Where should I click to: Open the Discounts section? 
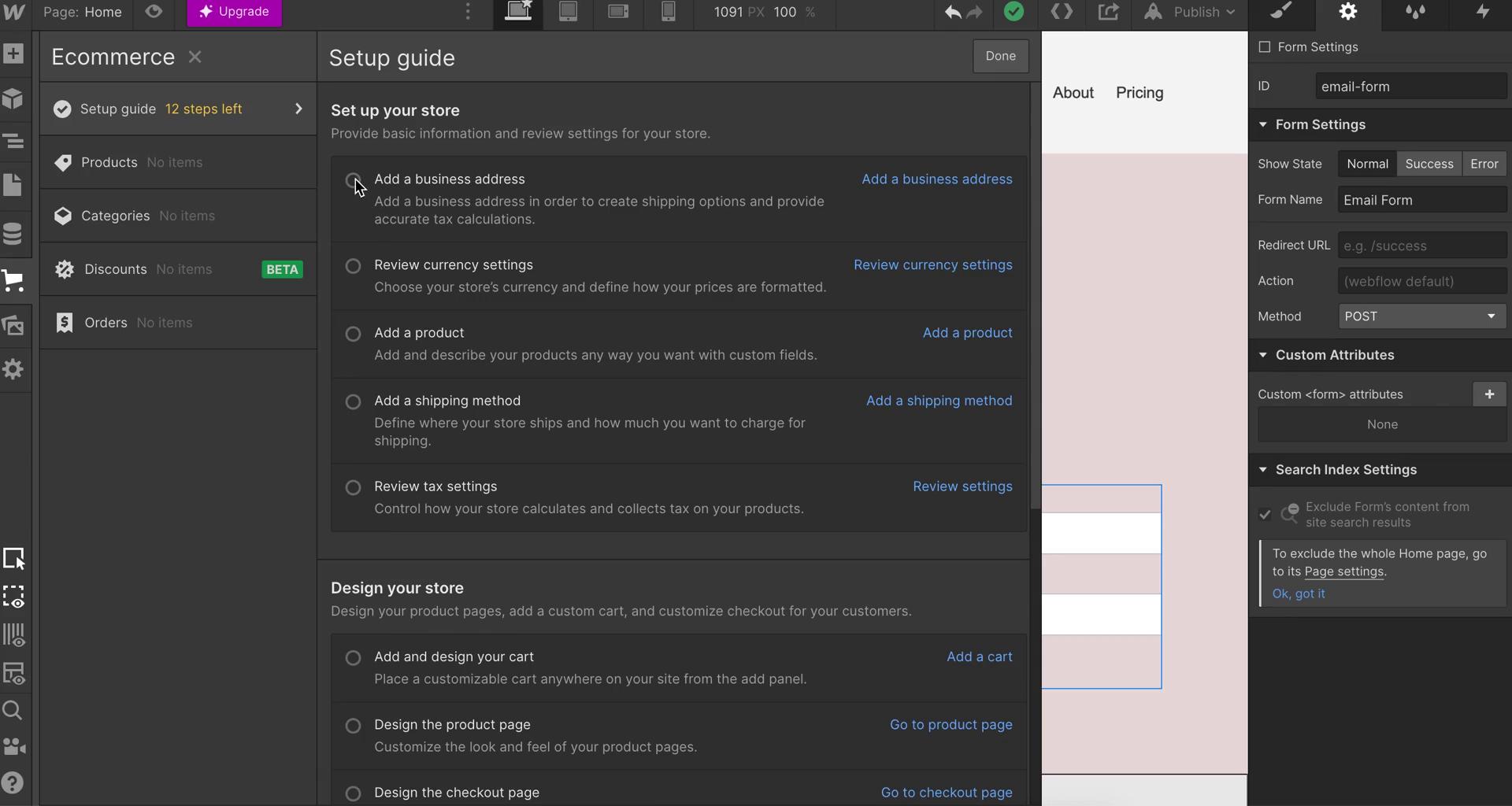click(178, 269)
